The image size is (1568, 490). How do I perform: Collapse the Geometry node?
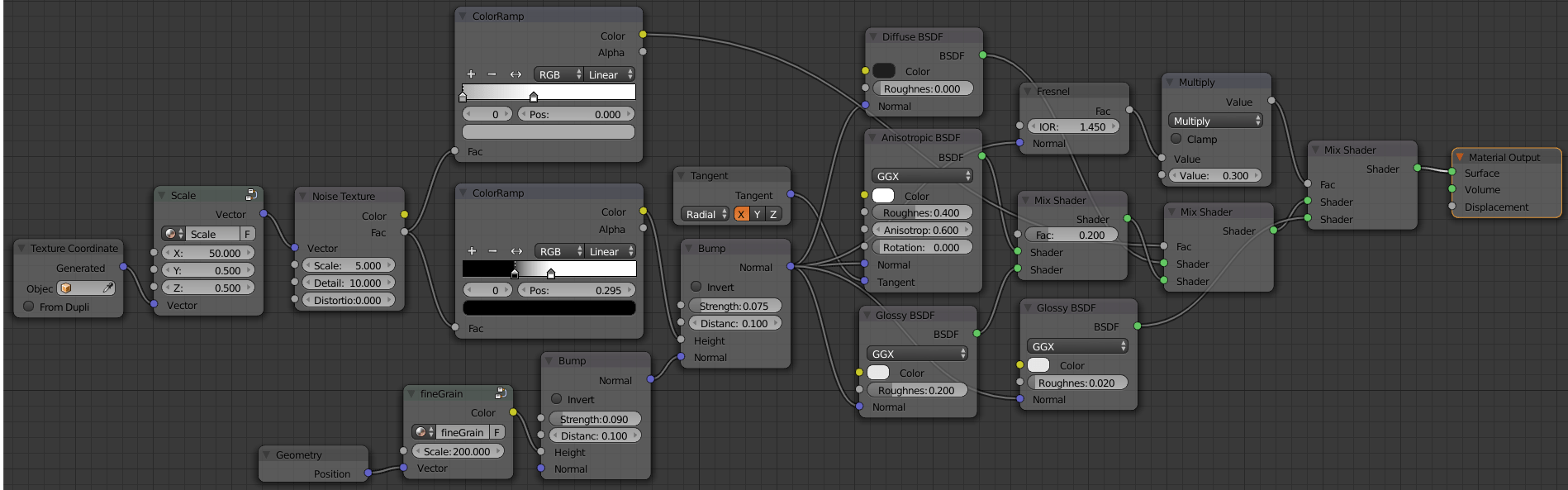point(267,454)
